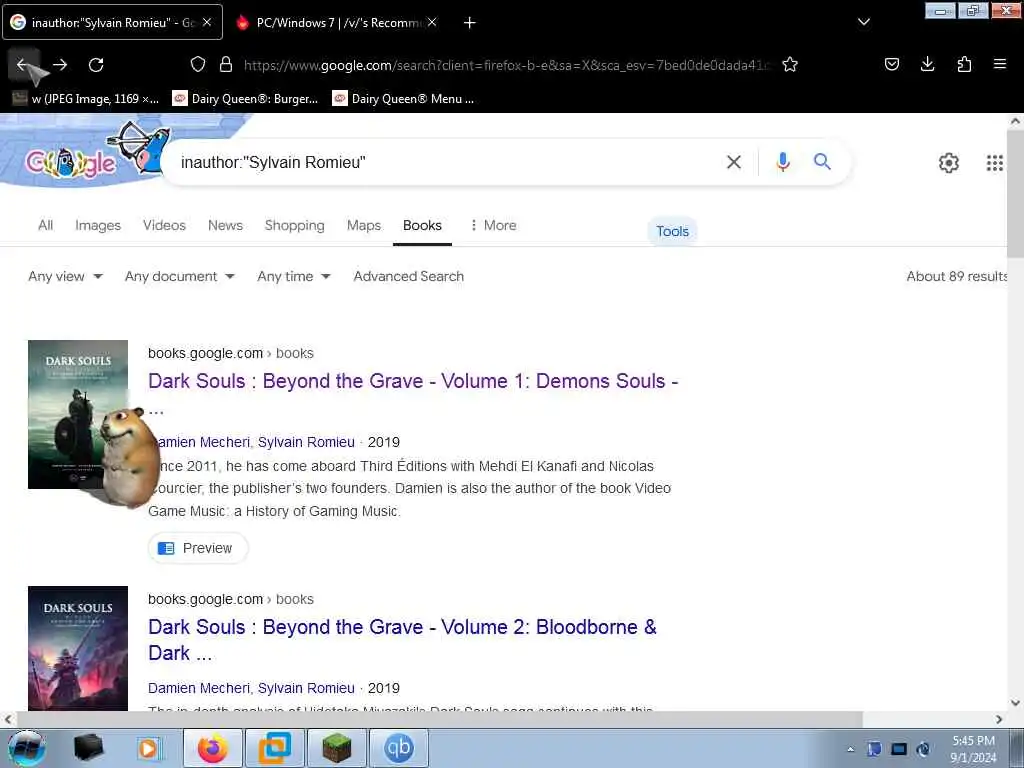Click the padlock site info icon

click(226, 64)
